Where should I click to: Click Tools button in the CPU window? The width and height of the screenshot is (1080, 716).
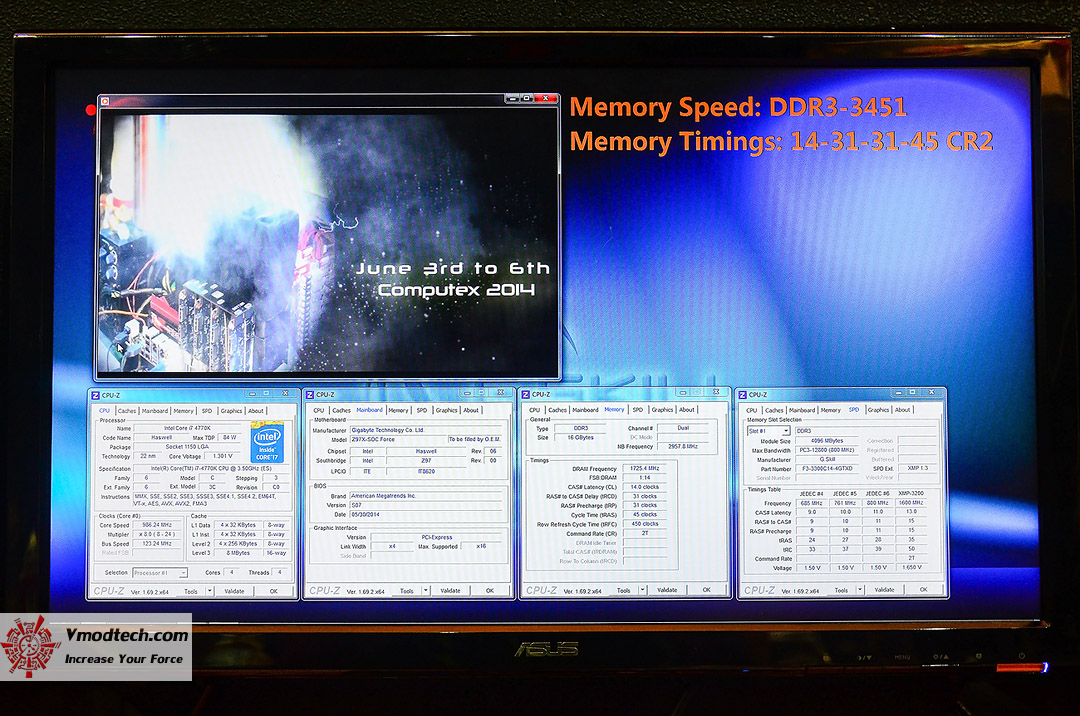(191, 591)
